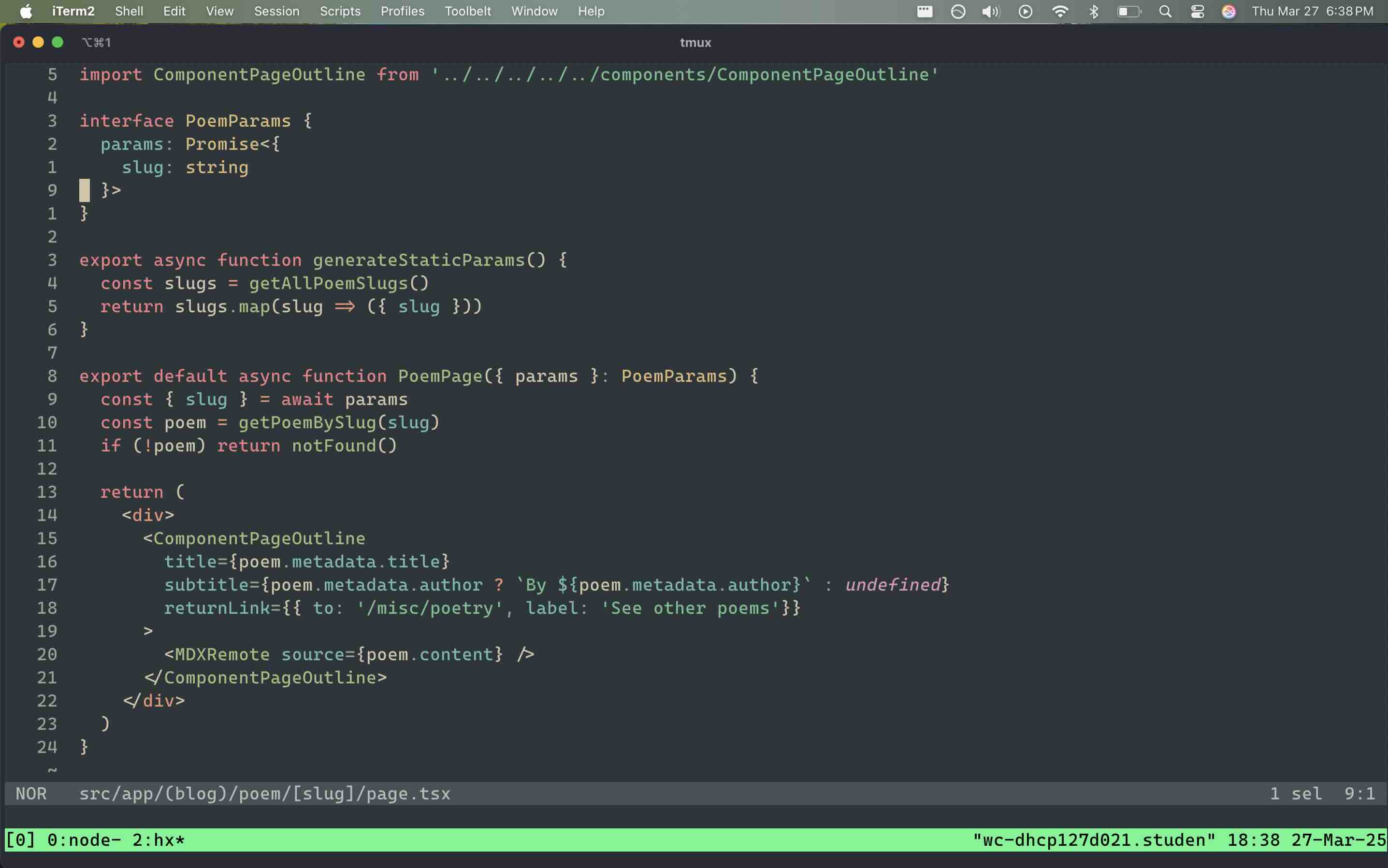Click 'await' keyword on line 9
Viewport: 1388px width, 868px height.
(x=308, y=399)
